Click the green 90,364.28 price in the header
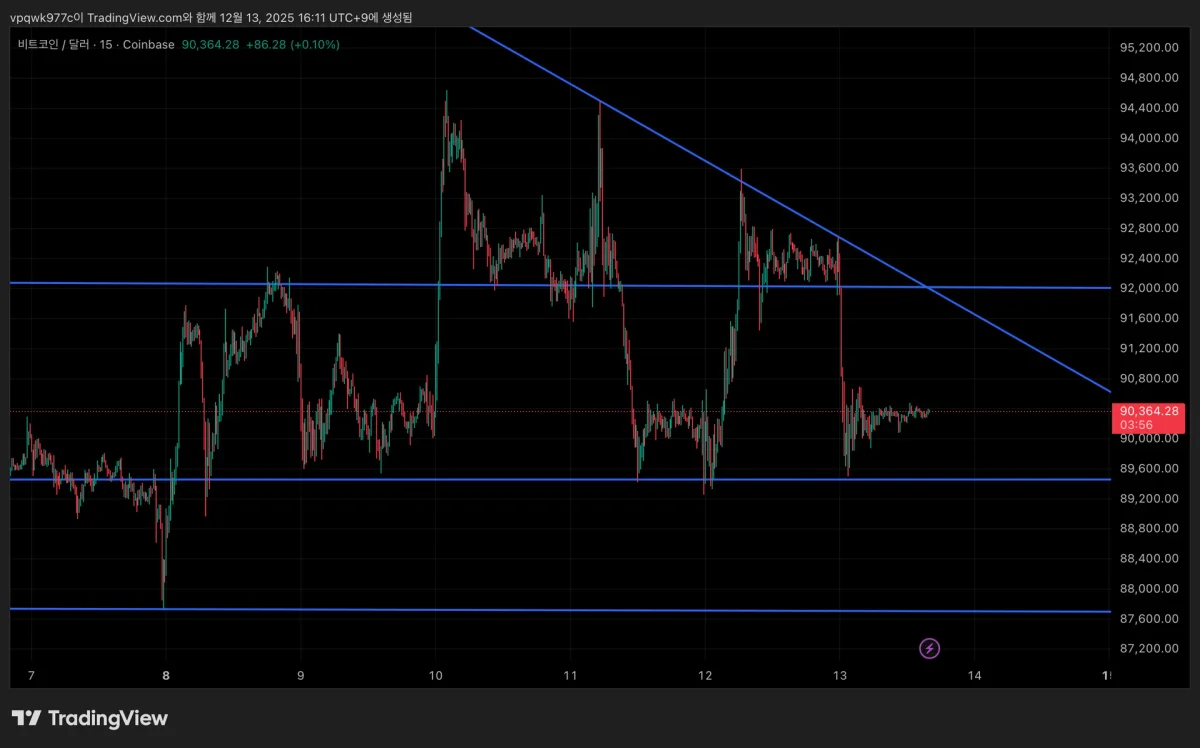 pos(210,44)
